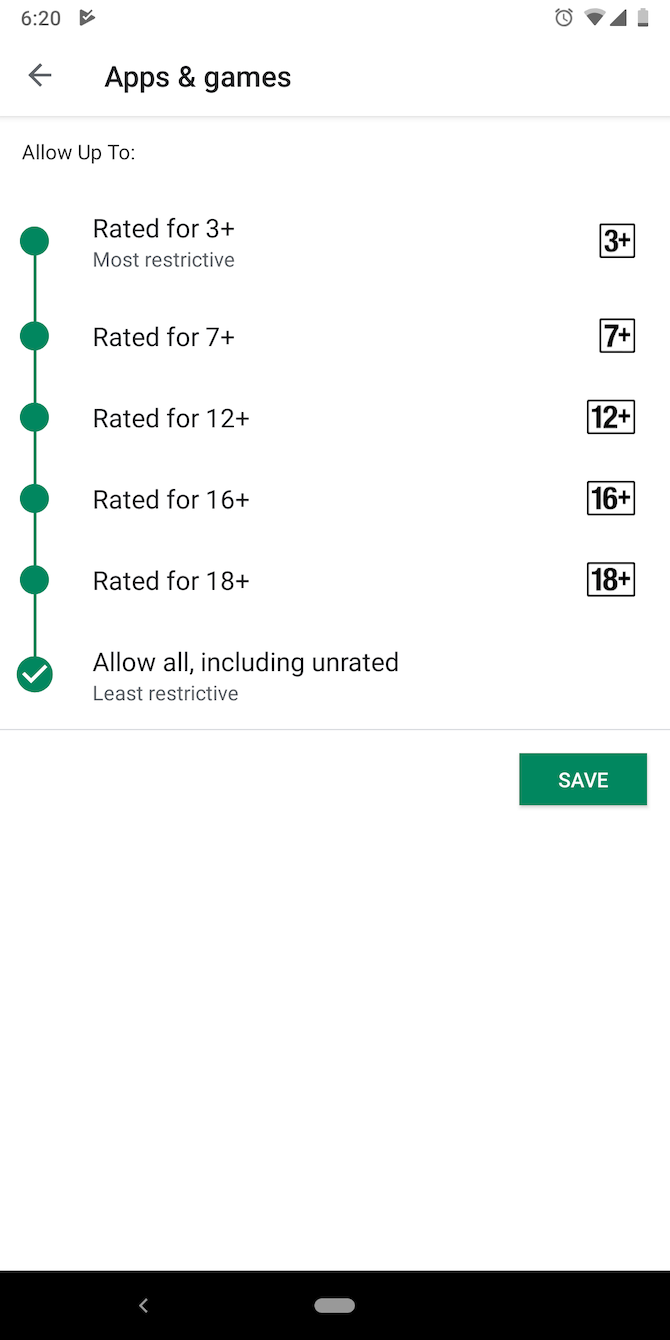
Task: Click the Apps & games title
Action: 197,76
